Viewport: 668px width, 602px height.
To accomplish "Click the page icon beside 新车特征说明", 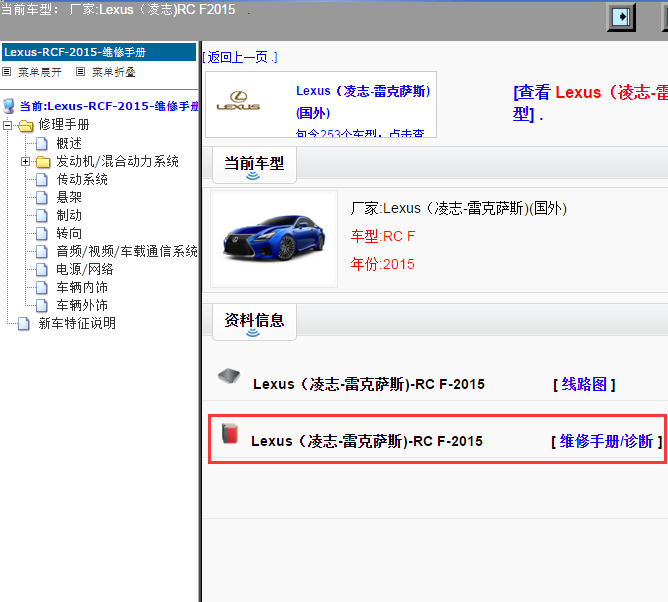I will pyautogui.click(x=24, y=324).
